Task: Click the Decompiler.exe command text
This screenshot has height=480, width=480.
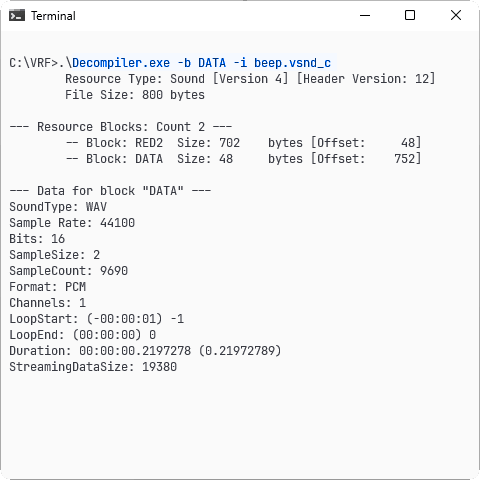Action: (121, 63)
